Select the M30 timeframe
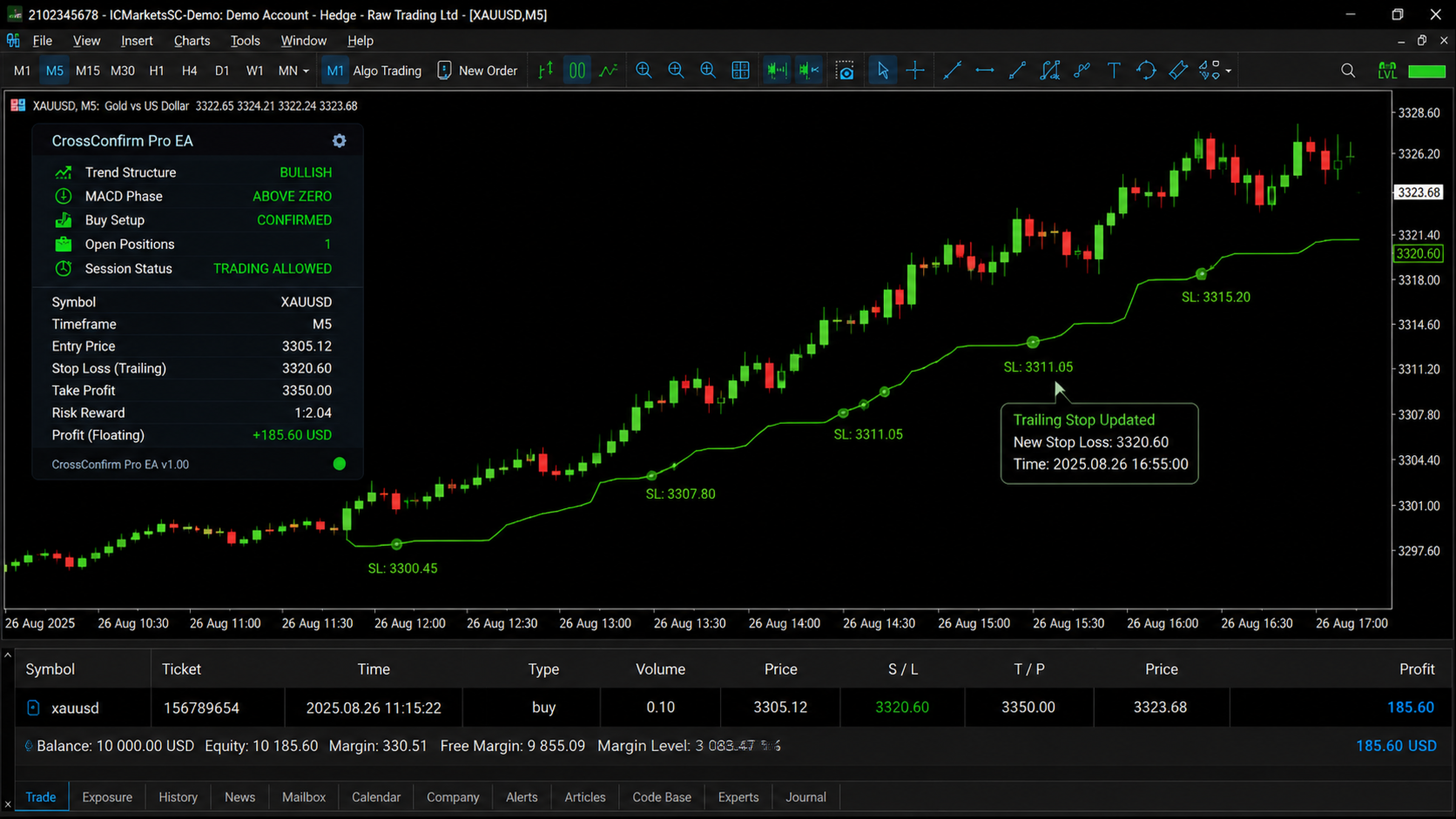 pos(123,70)
